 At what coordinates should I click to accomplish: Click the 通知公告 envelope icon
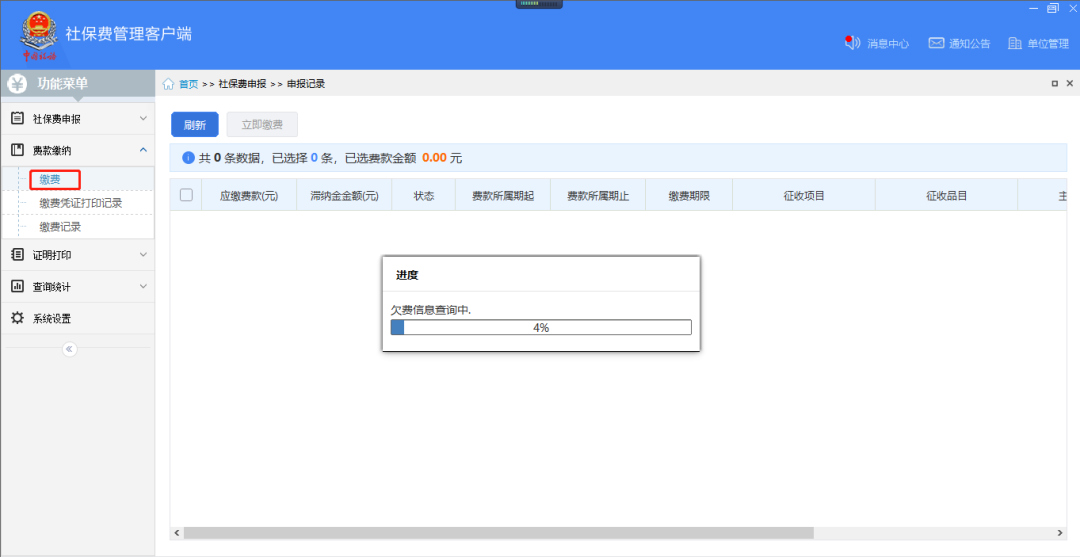936,43
